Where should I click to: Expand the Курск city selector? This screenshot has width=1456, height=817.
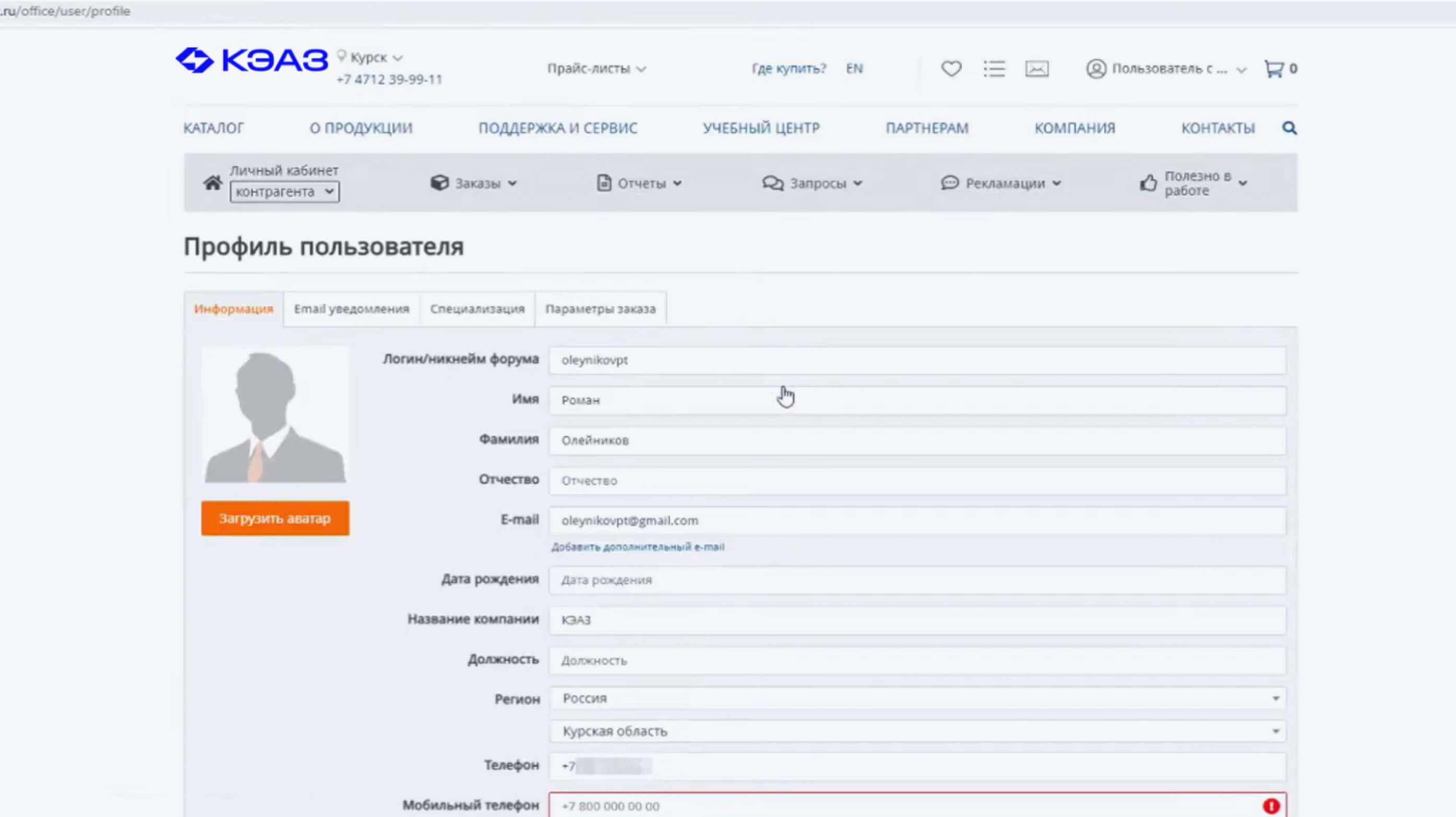[376, 57]
